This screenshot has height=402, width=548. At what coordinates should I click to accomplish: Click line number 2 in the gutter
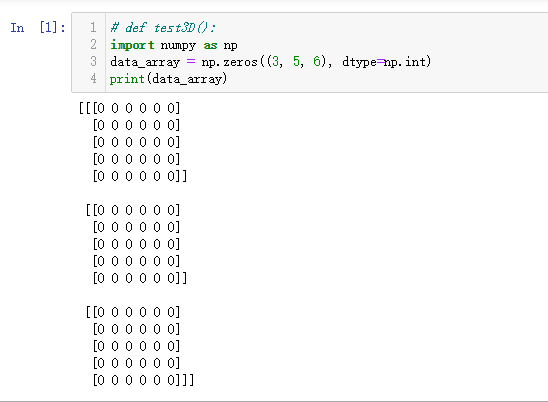click(x=93, y=44)
